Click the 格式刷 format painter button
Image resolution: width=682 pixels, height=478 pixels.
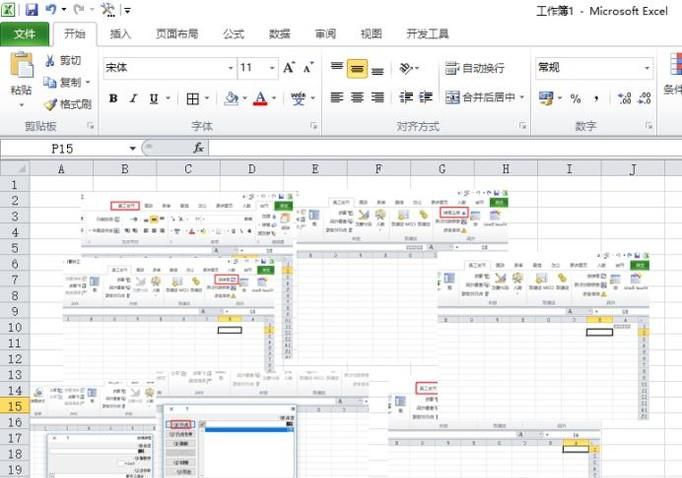(x=67, y=104)
